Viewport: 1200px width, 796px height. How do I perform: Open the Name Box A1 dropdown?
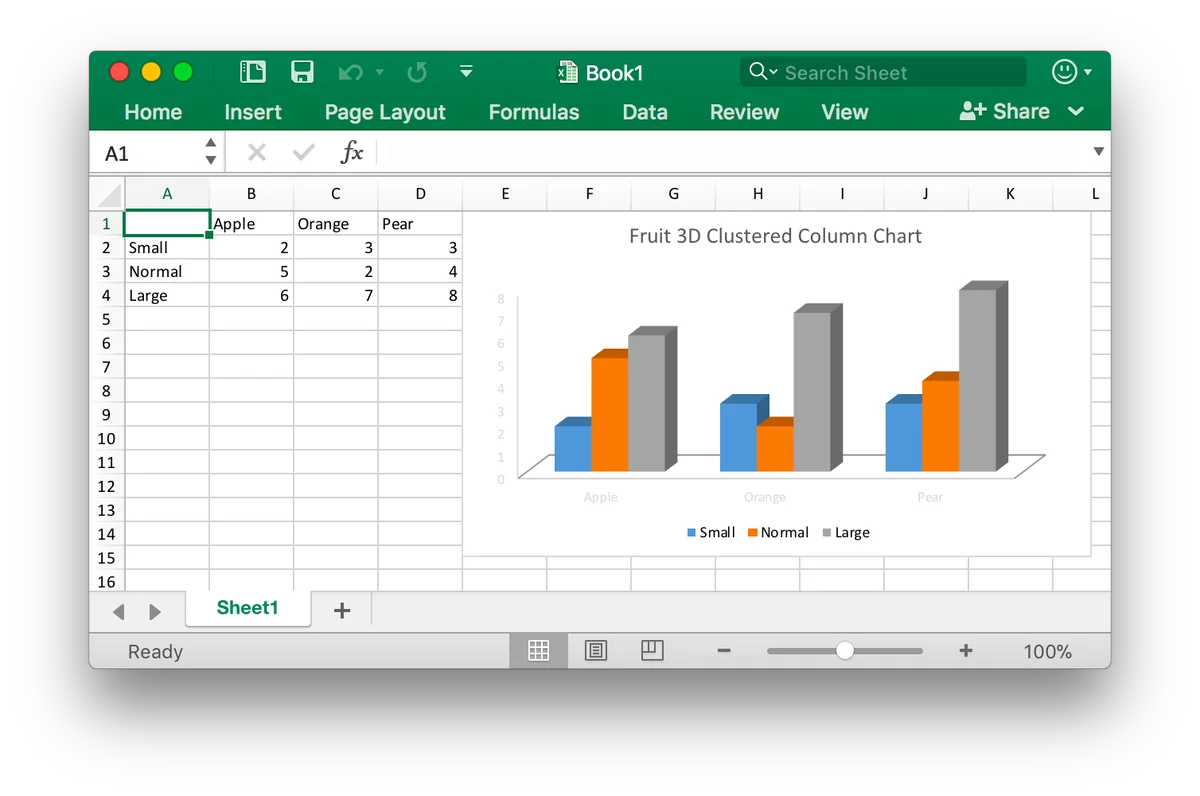[x=210, y=152]
